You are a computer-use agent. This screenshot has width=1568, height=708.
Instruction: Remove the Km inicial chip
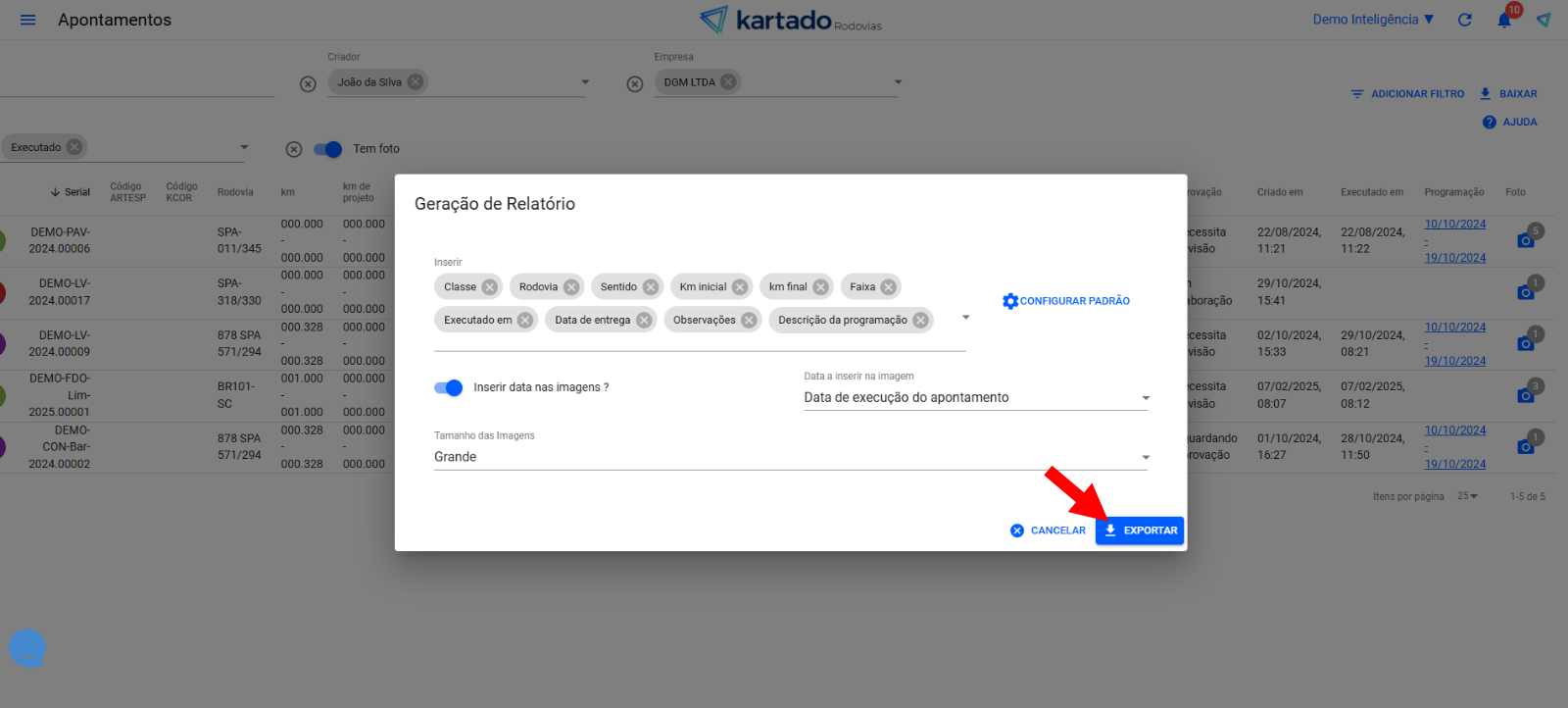pyautogui.click(x=740, y=287)
